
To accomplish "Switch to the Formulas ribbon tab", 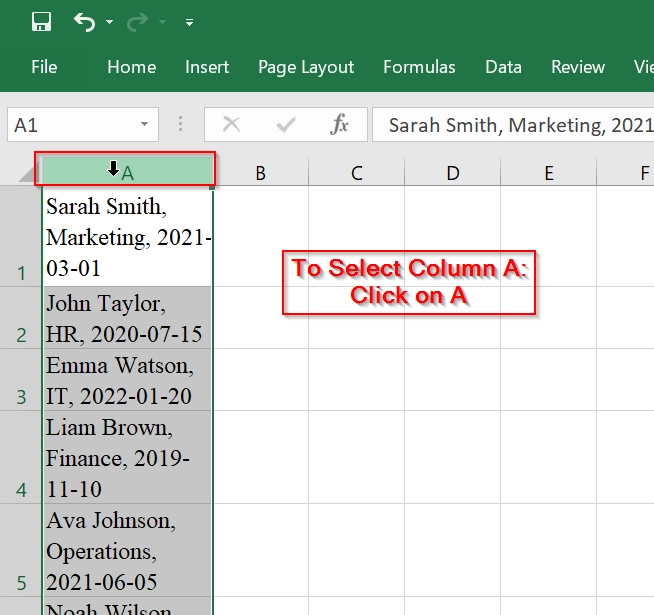I will (x=419, y=67).
